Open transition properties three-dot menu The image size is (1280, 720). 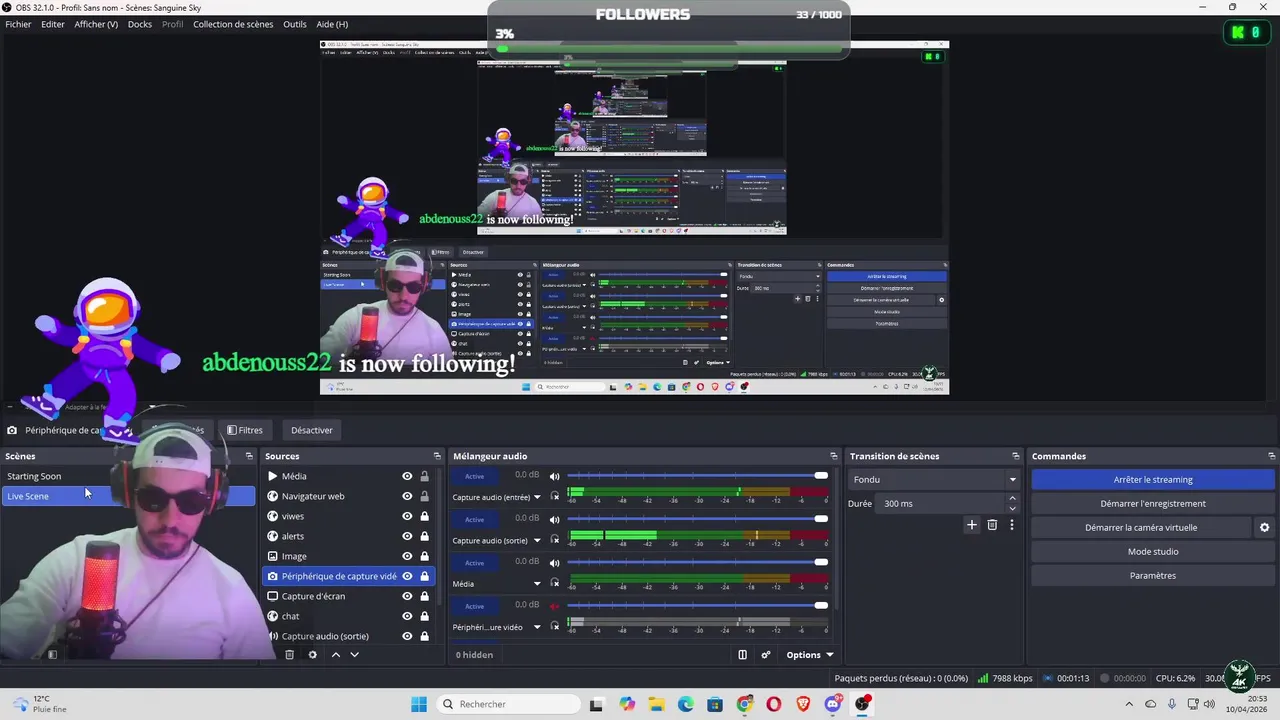click(x=1011, y=525)
